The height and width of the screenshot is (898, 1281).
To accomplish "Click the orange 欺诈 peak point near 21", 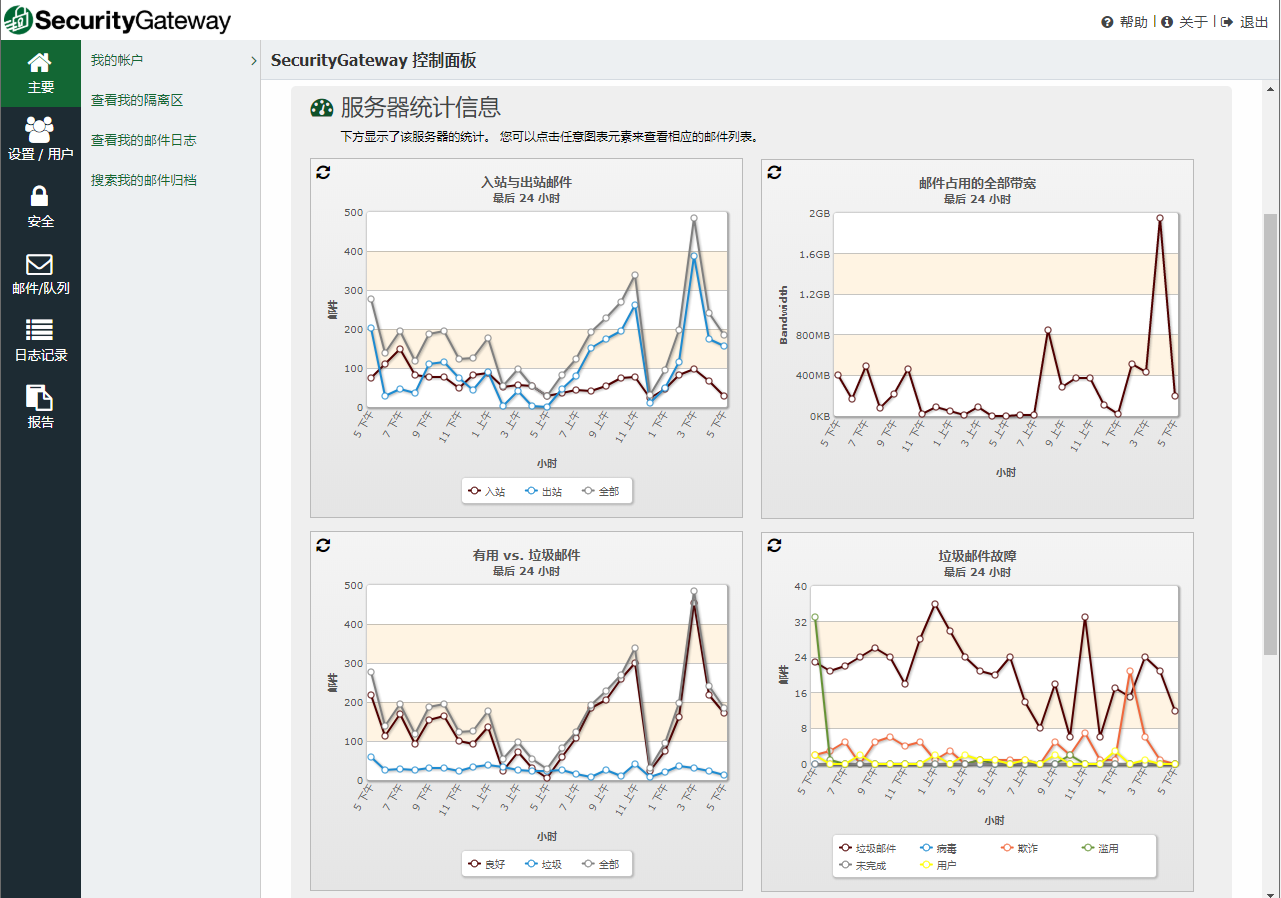I will point(1130,672).
